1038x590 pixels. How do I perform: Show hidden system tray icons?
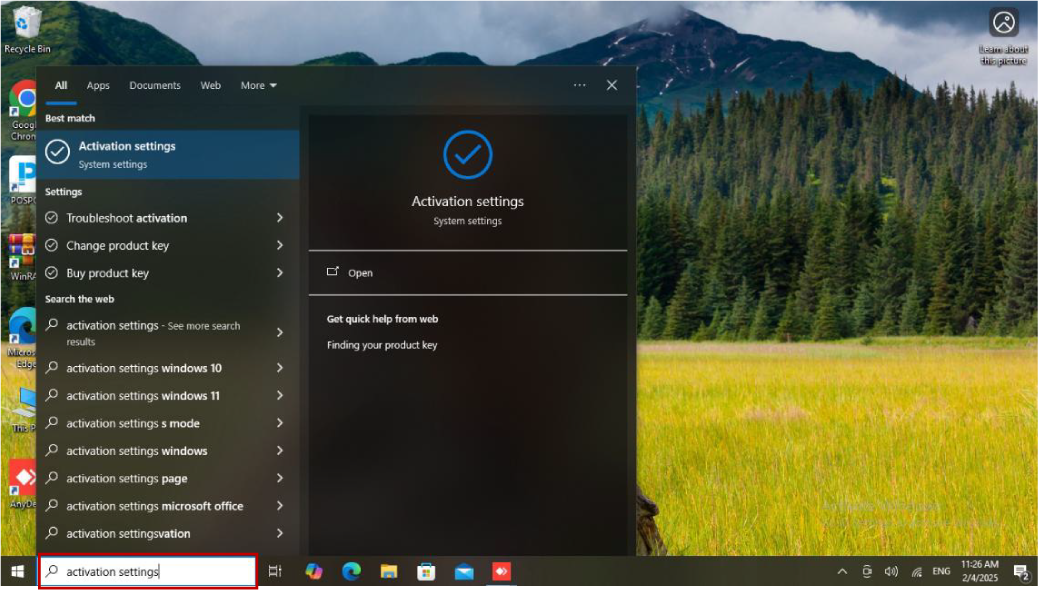coord(842,572)
